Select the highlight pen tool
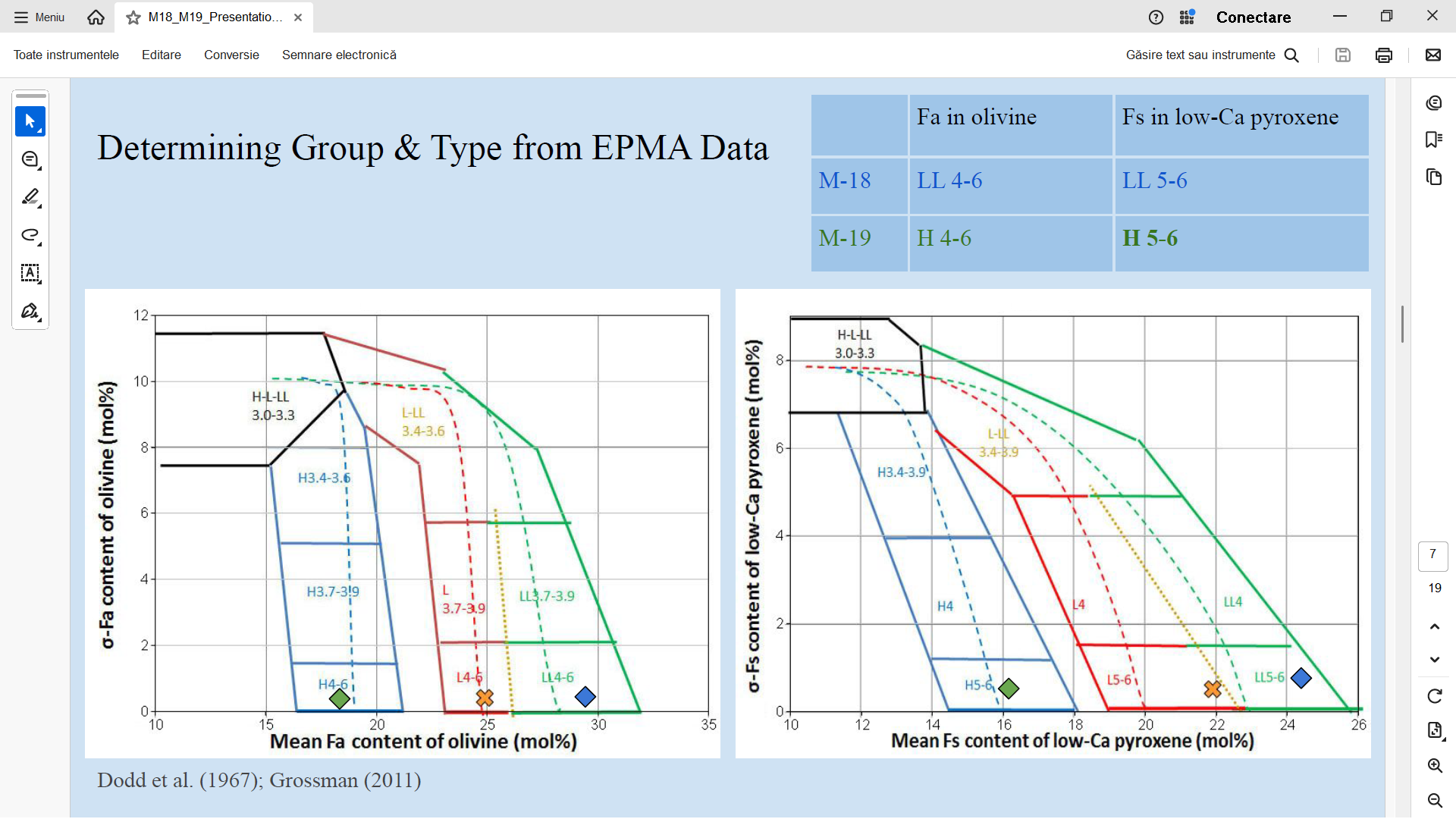This screenshot has height=819, width=1456. pos(30,197)
